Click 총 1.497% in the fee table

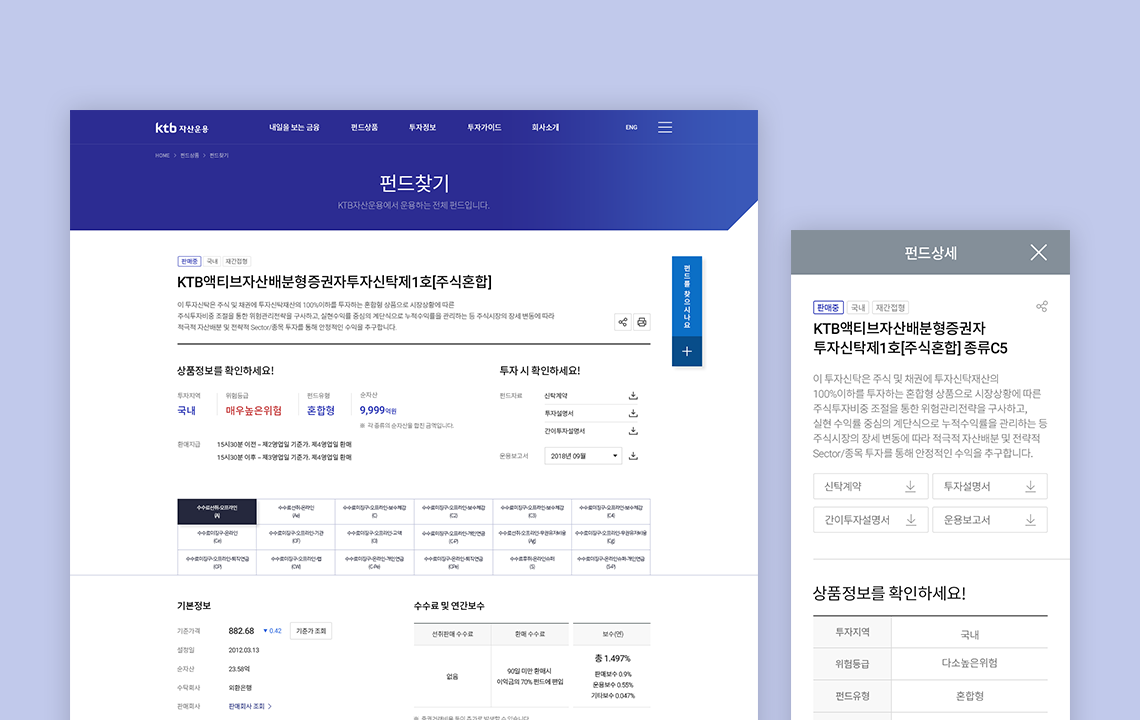(x=612, y=658)
